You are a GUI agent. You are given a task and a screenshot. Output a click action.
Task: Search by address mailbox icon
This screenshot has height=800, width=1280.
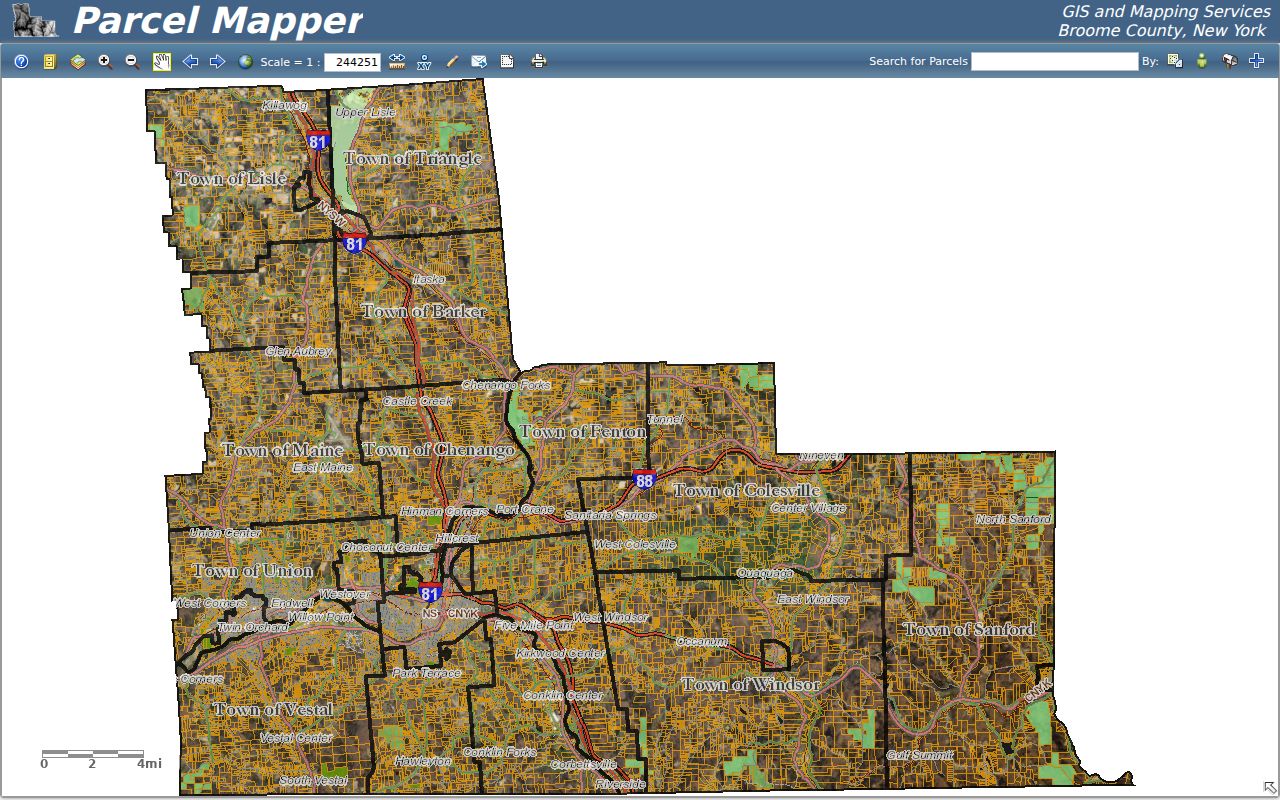coord(1230,61)
